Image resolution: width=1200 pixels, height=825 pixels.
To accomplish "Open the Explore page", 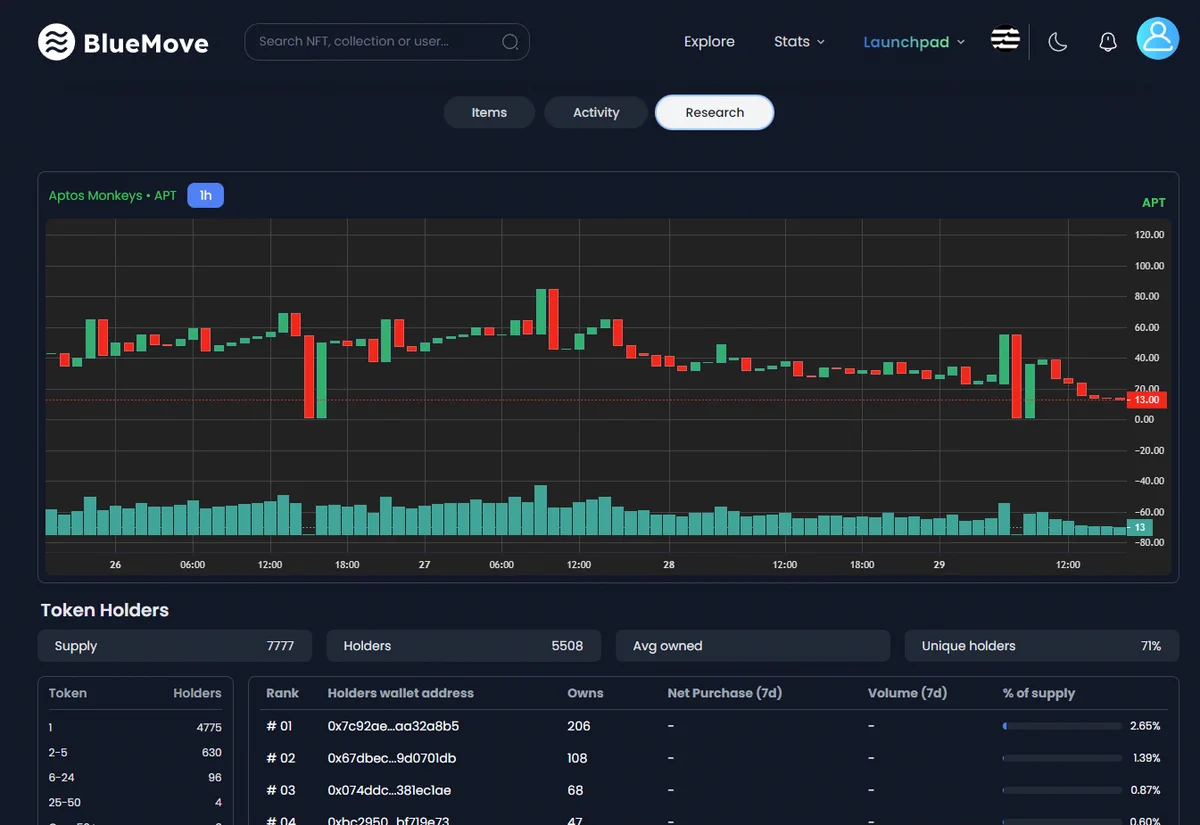I will (709, 42).
